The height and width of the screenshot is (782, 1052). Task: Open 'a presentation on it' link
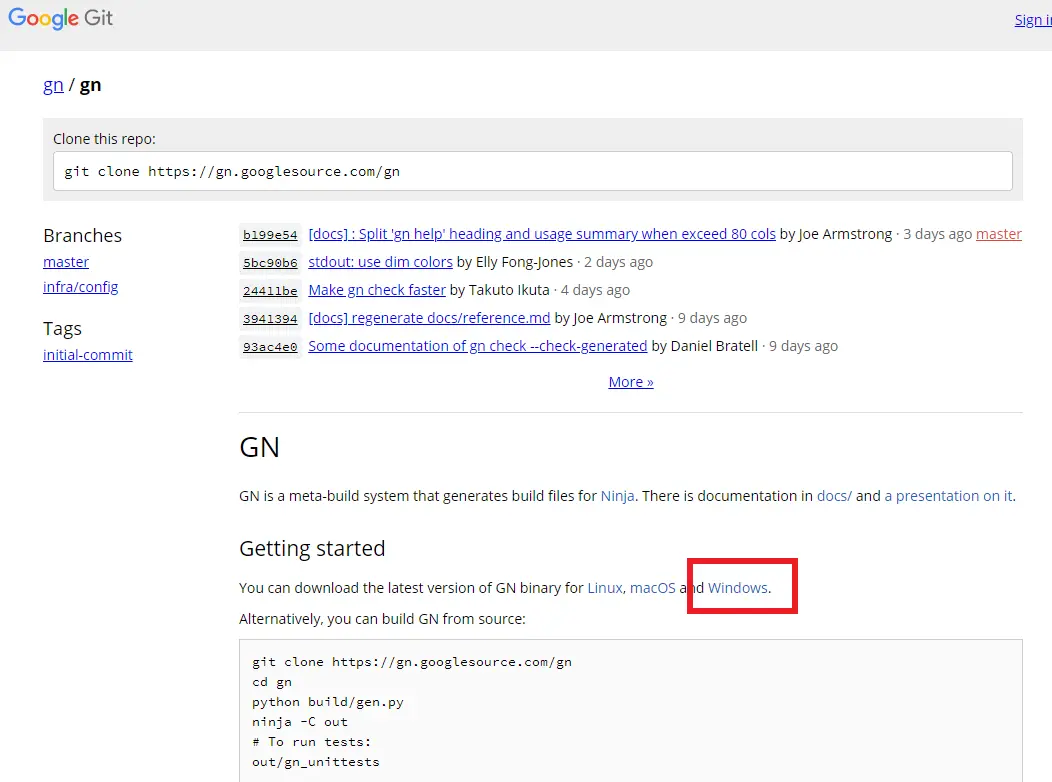coord(949,496)
